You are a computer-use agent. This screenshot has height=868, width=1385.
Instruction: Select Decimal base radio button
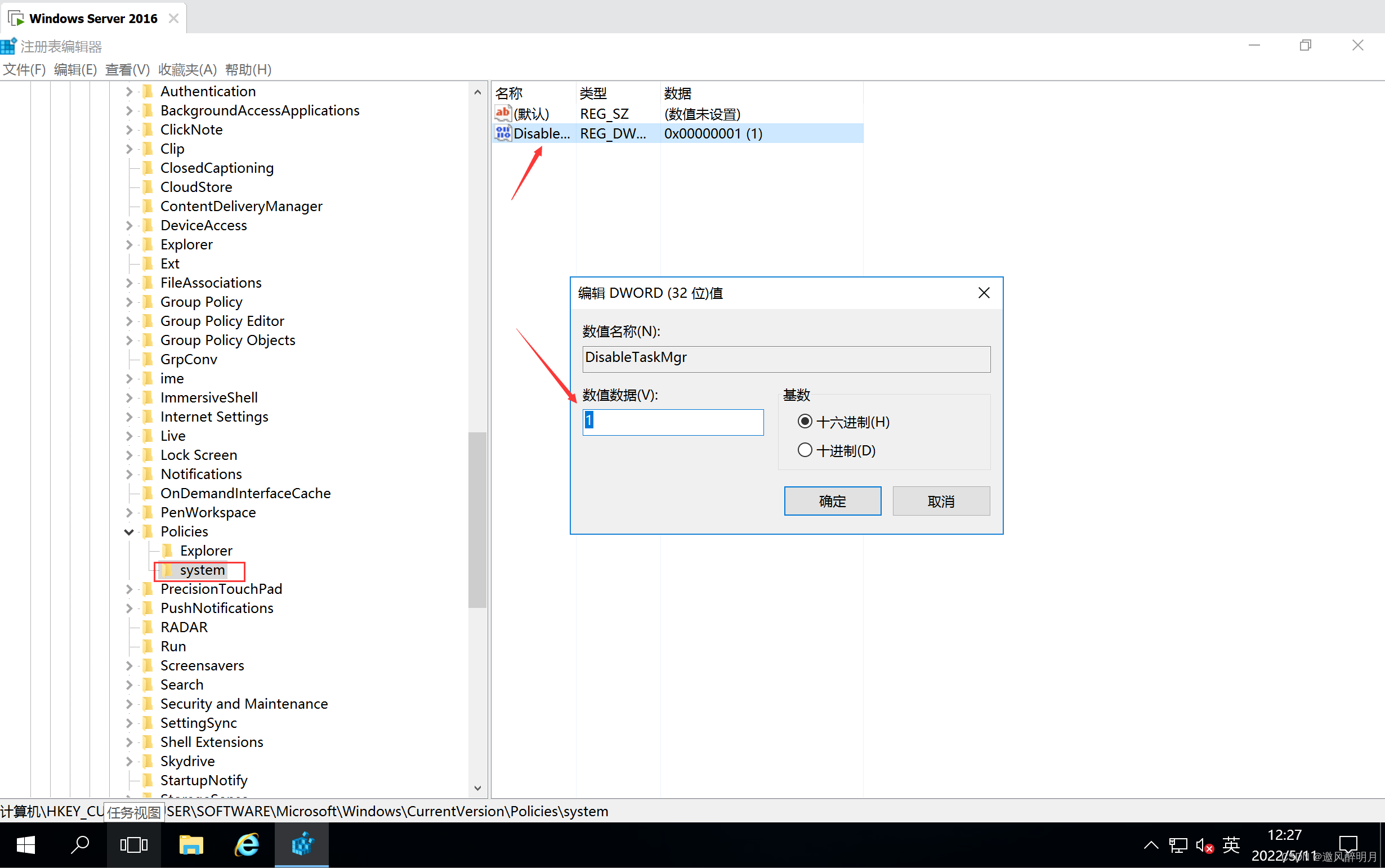[805, 450]
